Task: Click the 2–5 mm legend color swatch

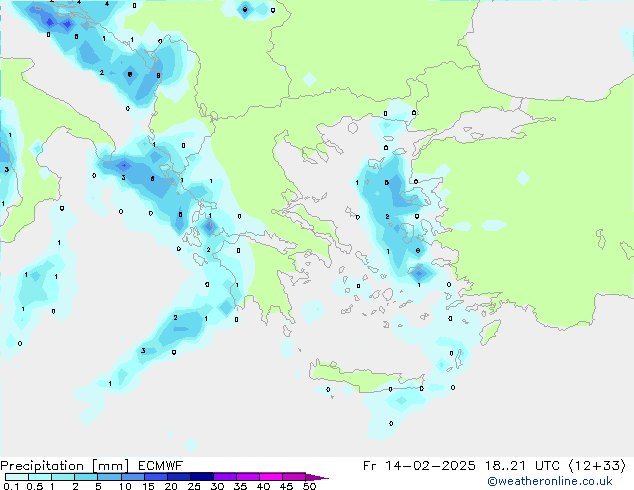Action: point(86,477)
